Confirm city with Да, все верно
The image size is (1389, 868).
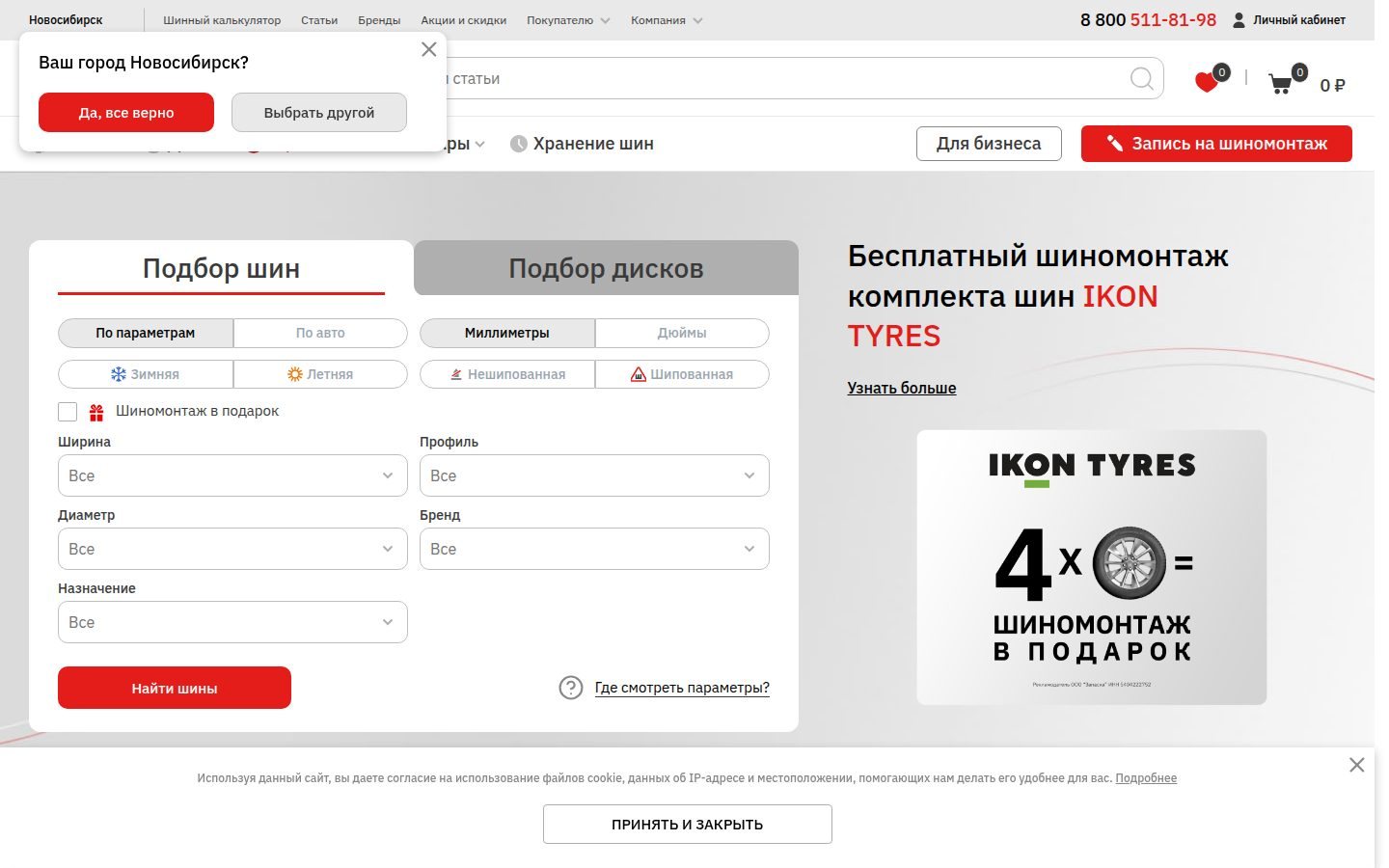point(126,112)
